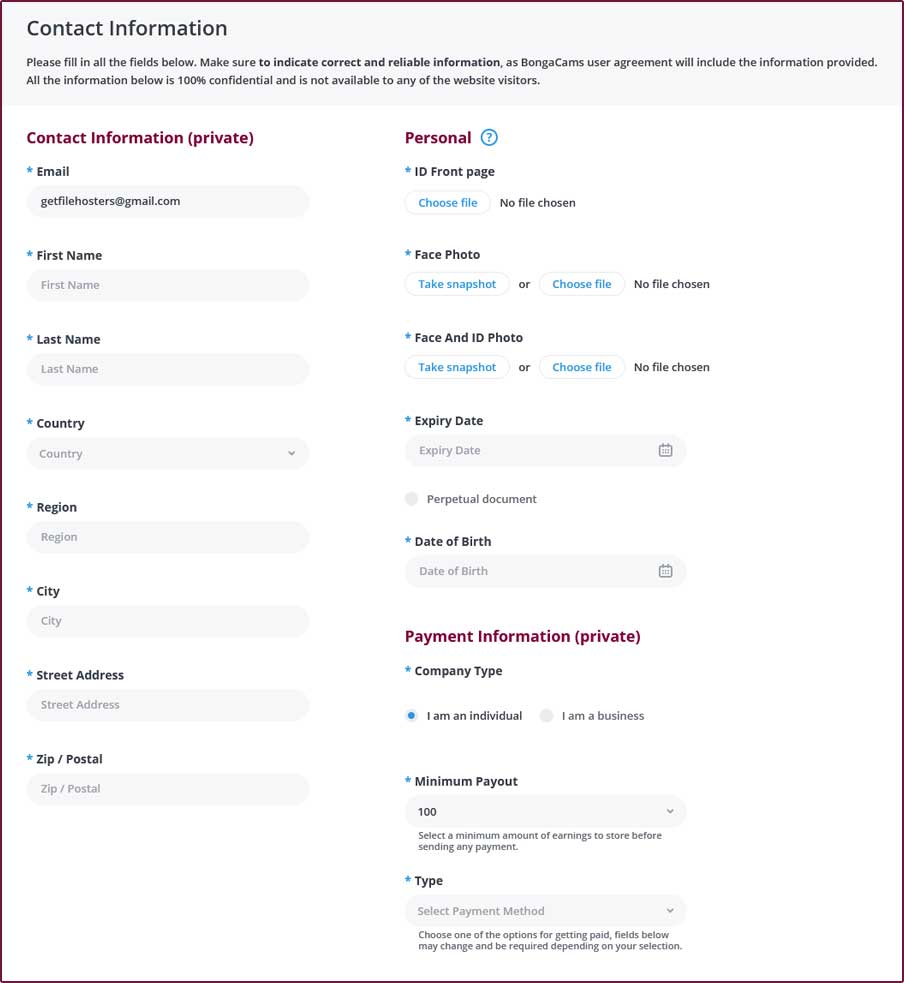The height and width of the screenshot is (983, 904).
Task: Select the Zip / Postal input field
Action: click(x=167, y=789)
